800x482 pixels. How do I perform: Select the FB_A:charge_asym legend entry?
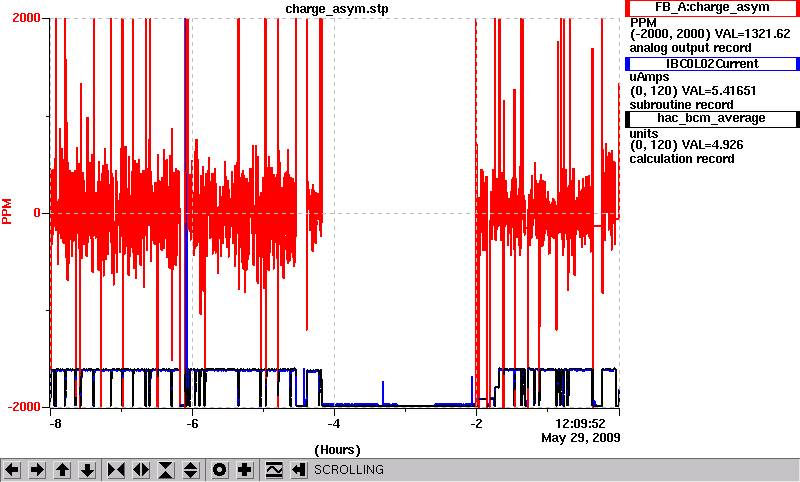click(x=712, y=8)
